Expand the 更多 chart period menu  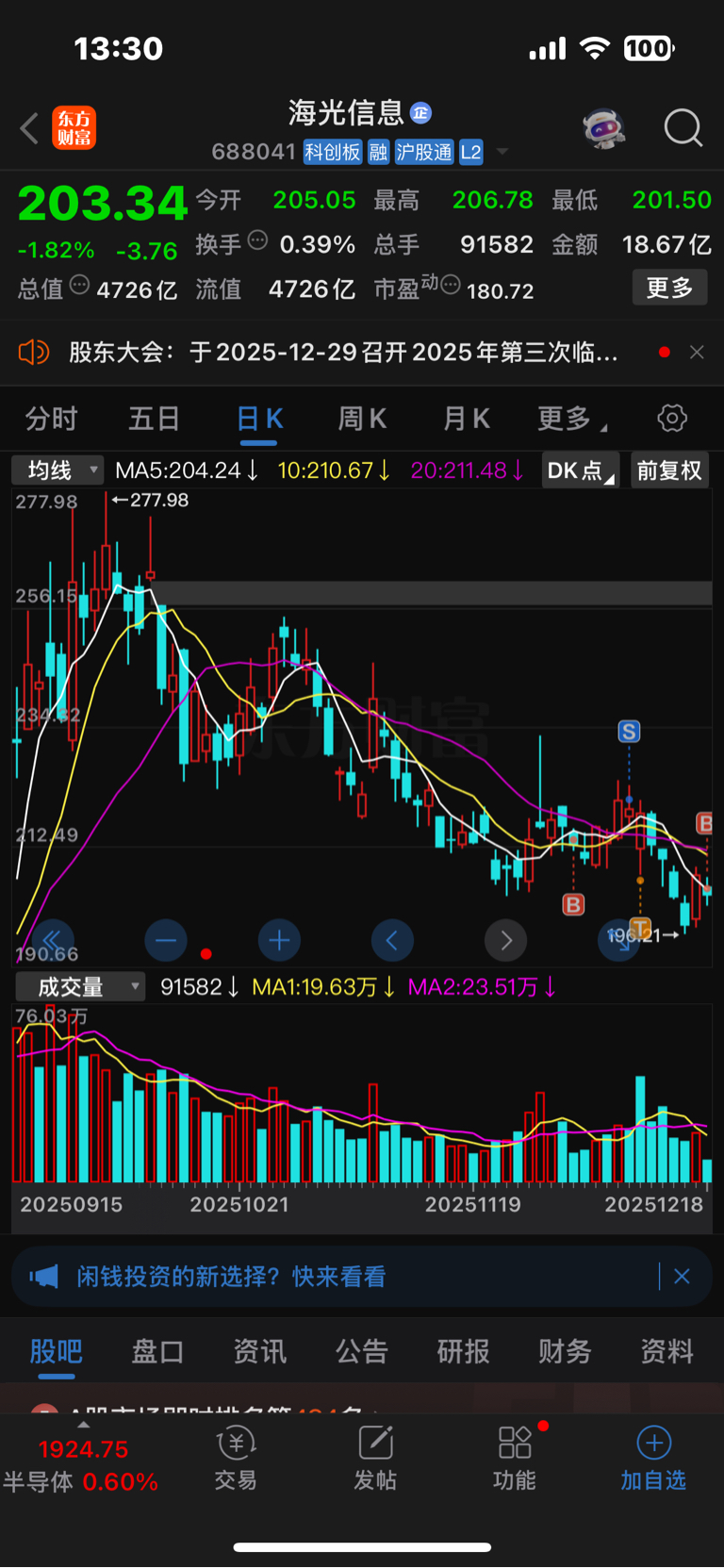click(x=571, y=419)
